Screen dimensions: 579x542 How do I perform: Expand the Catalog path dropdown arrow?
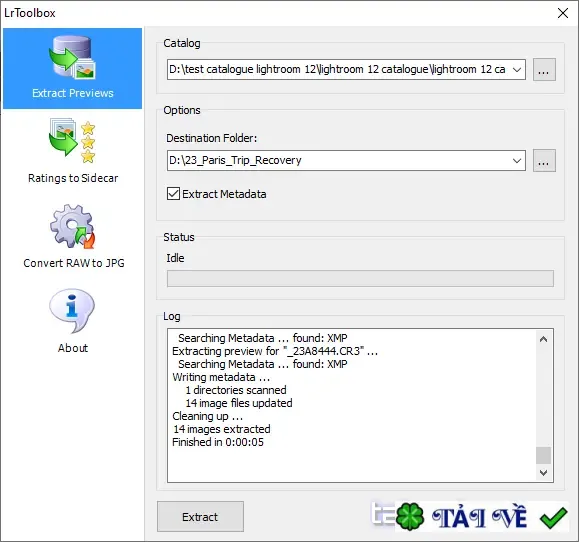tap(517, 69)
